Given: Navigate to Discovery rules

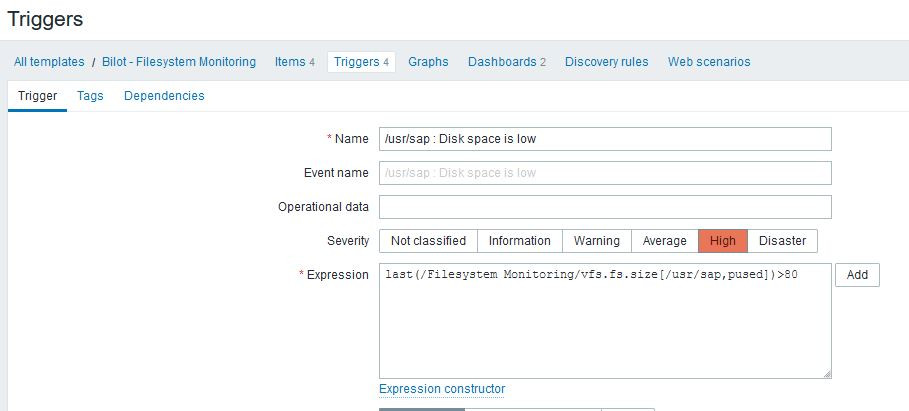Looking at the screenshot, I should 606,62.
